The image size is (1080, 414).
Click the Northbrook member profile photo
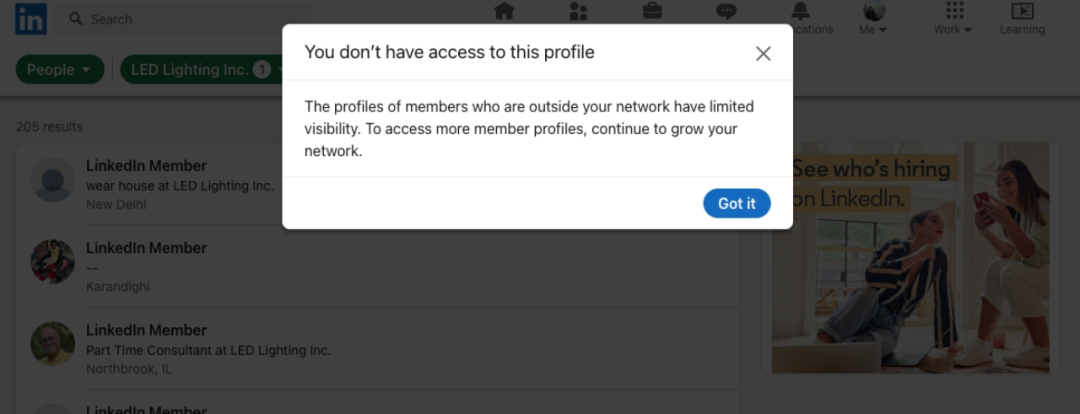click(x=52, y=344)
